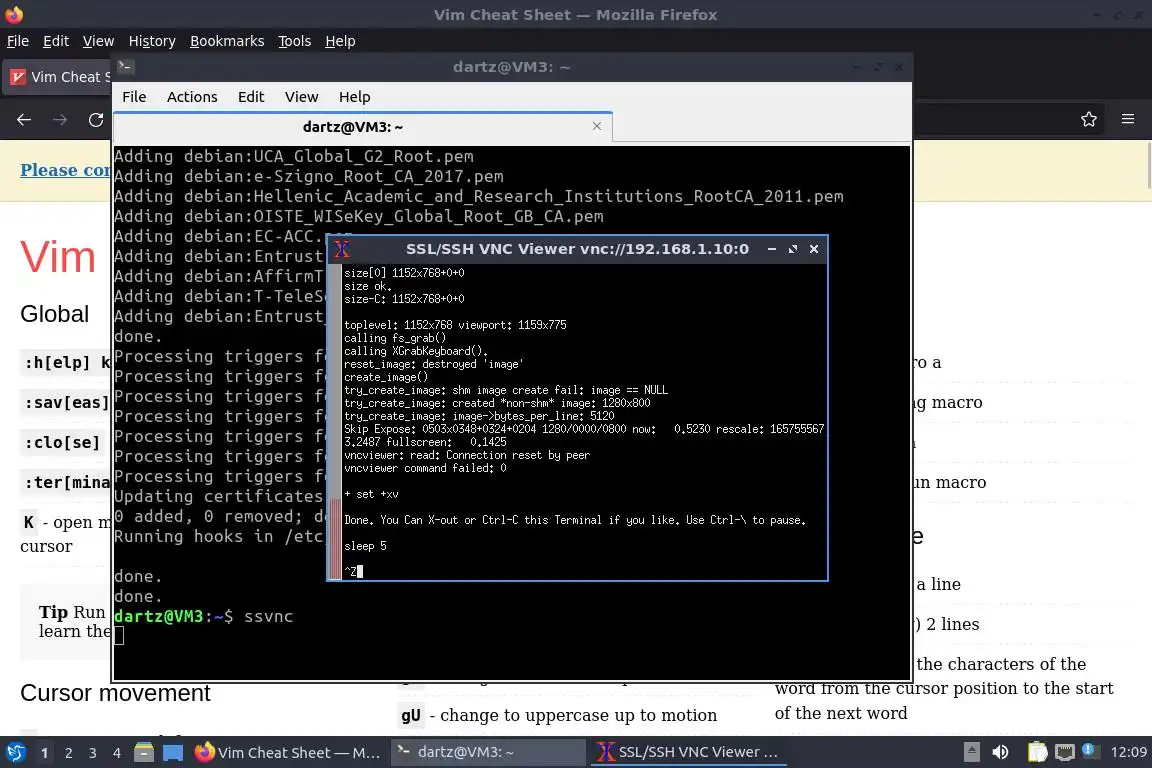Click 'sleep 5' line in VNC Viewer

click(365, 546)
